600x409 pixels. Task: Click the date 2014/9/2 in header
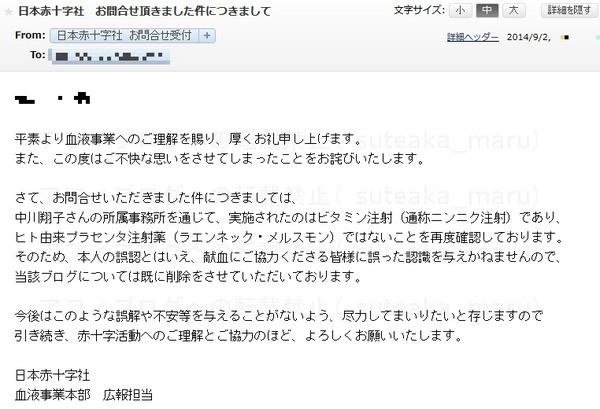point(529,37)
